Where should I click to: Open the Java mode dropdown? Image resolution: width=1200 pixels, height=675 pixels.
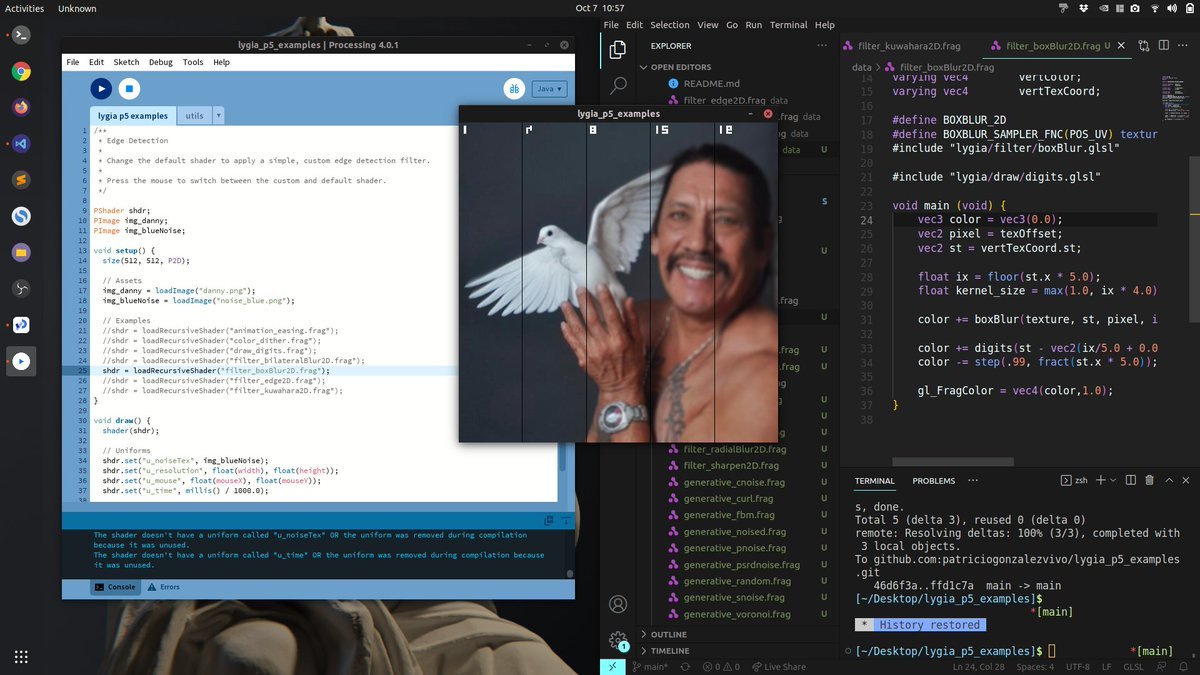549,89
